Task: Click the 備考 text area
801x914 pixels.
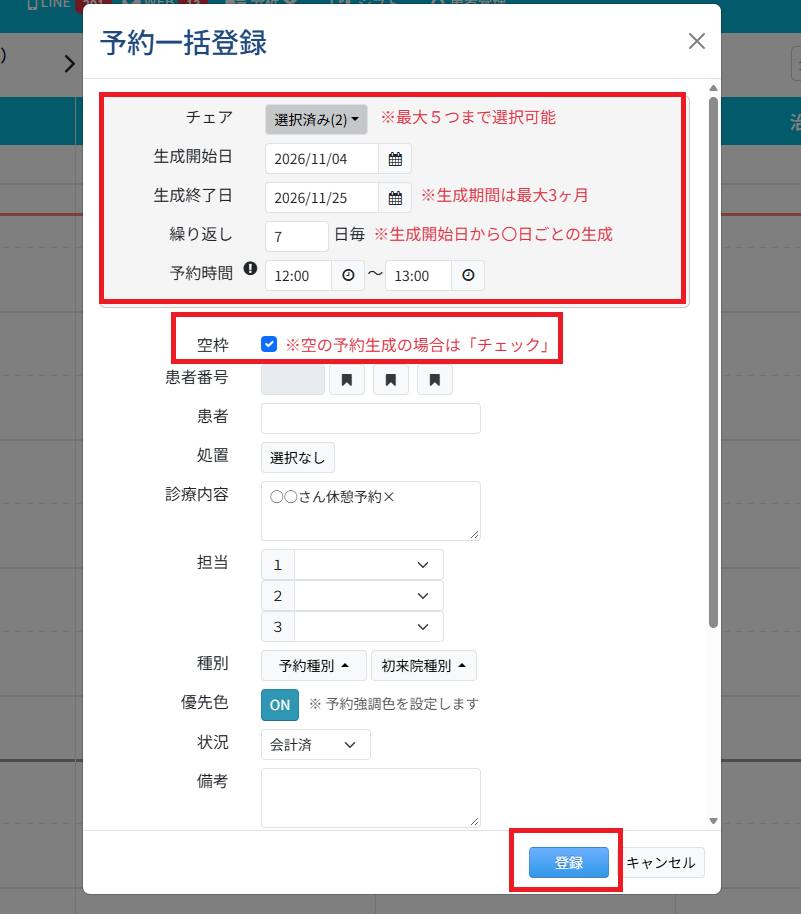Action: (x=371, y=797)
